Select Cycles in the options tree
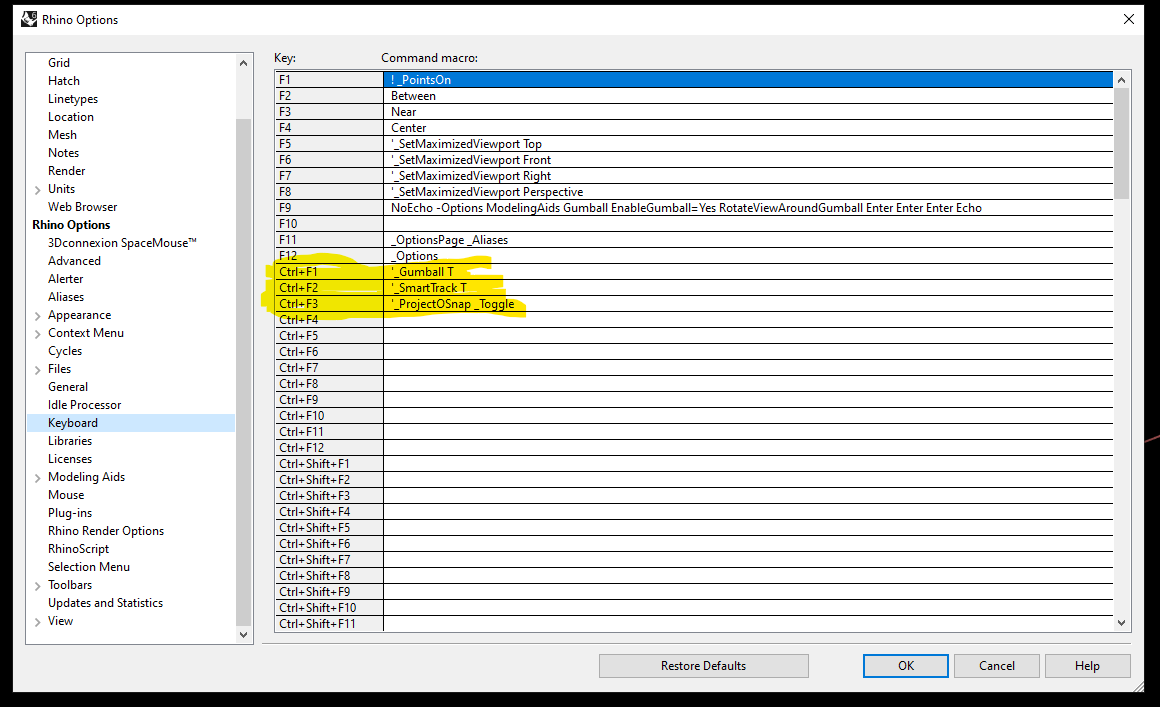 coord(65,351)
